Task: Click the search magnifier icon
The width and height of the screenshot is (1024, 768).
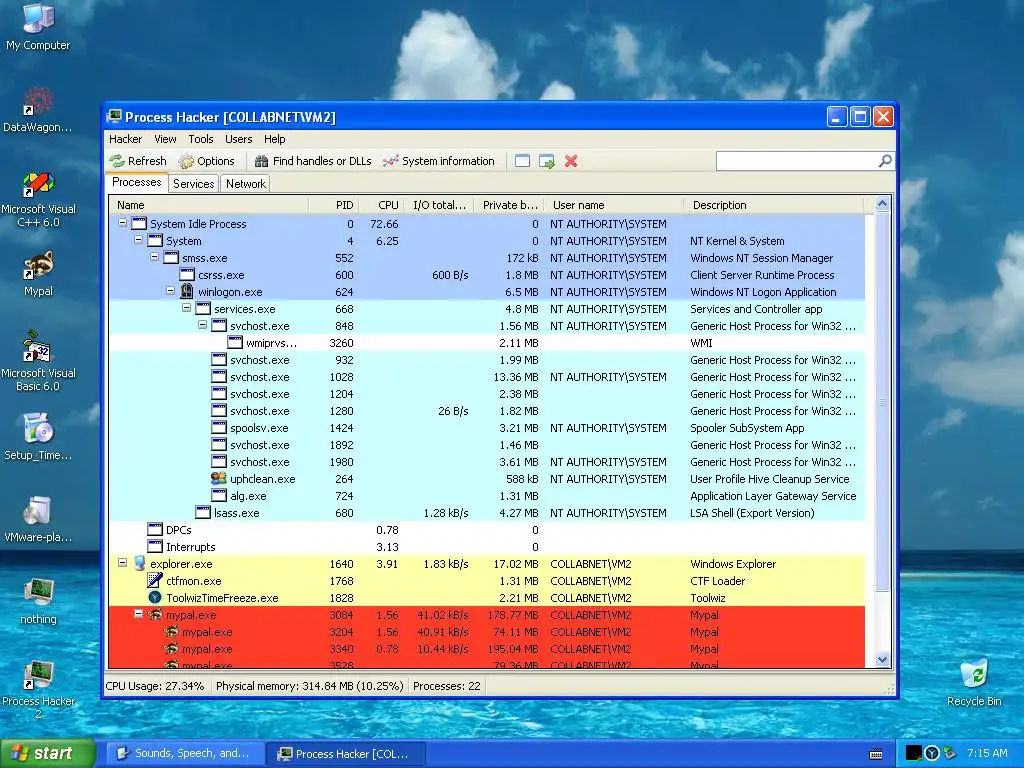Action: tap(885, 161)
